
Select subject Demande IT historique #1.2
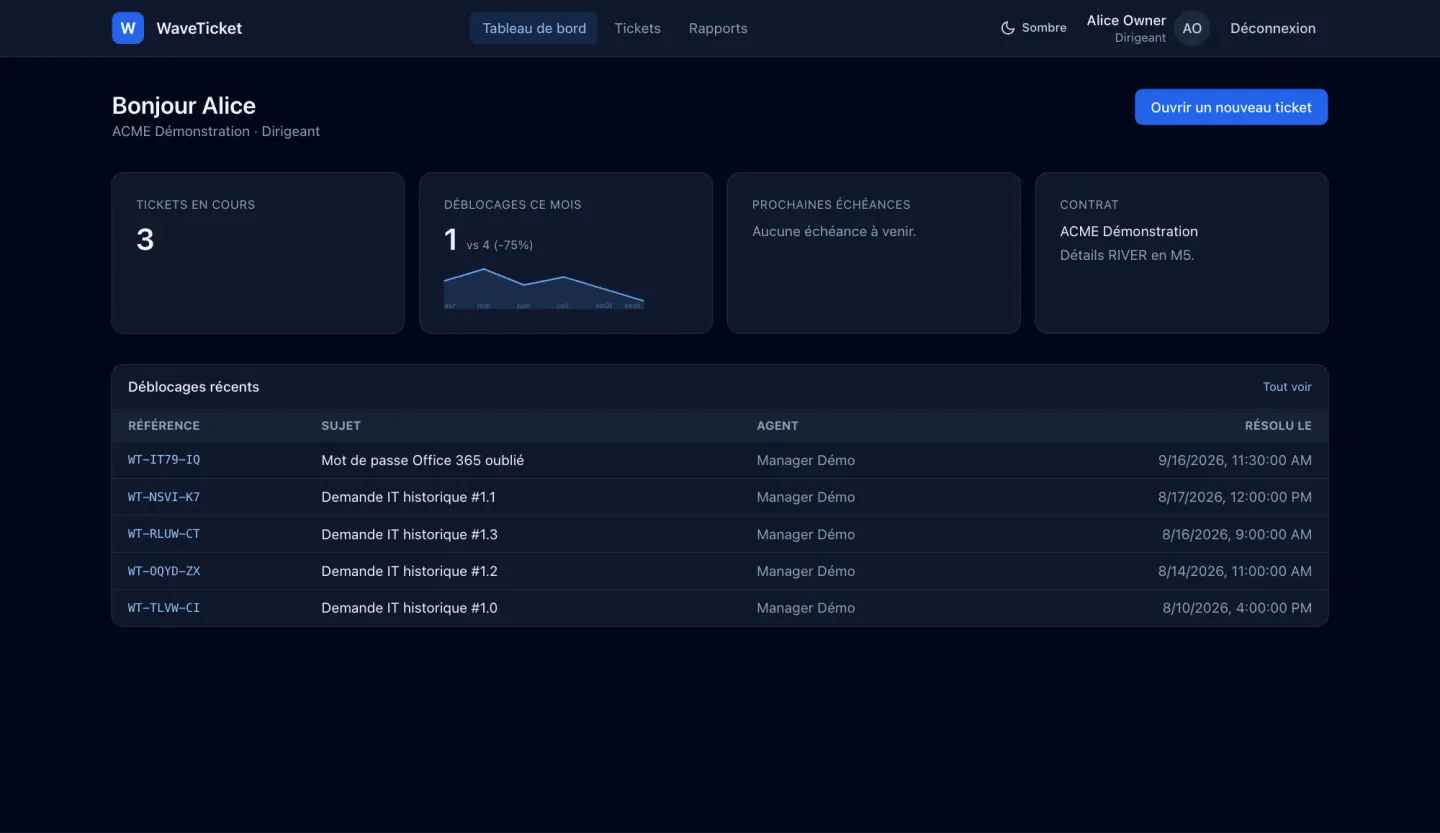tap(409, 571)
